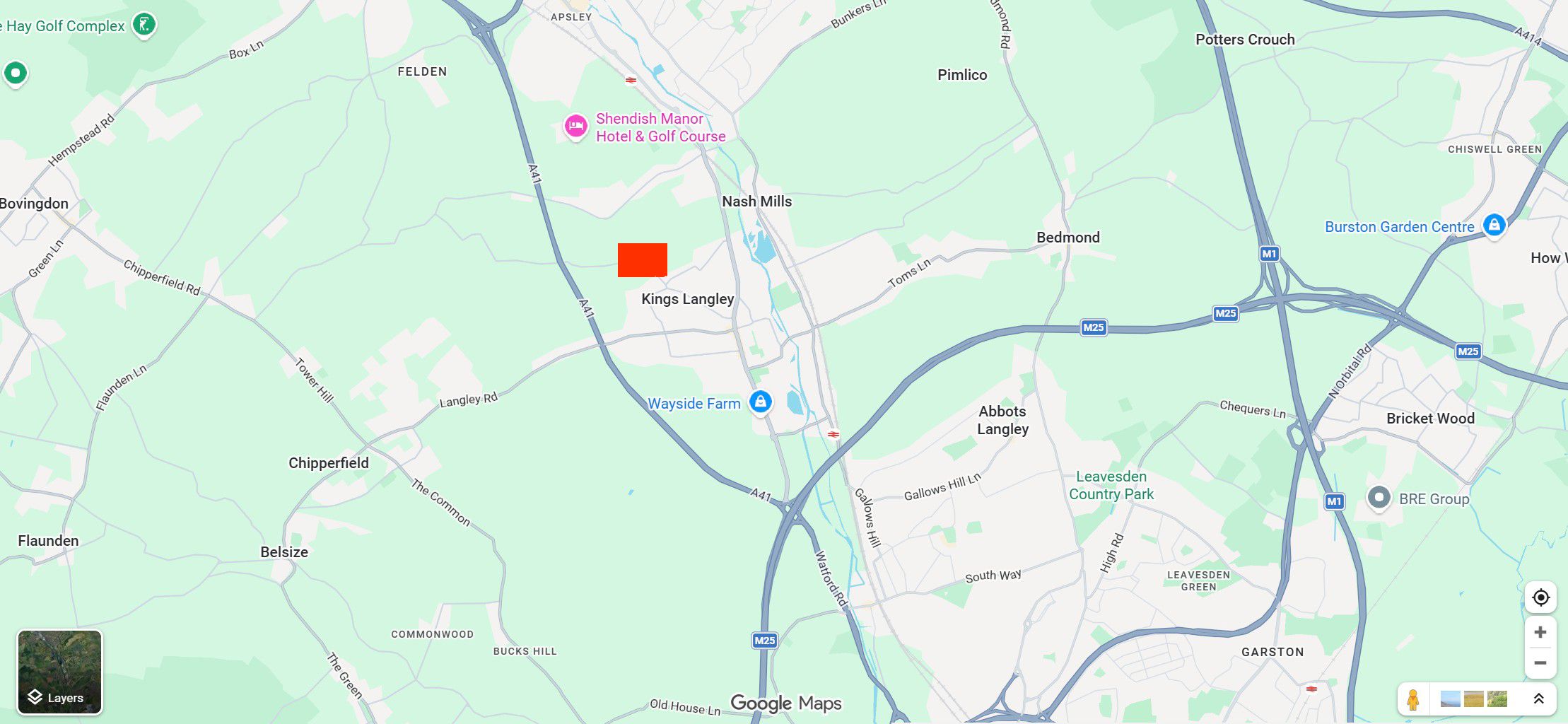Click the Kings Langley town label

pyautogui.click(x=687, y=299)
